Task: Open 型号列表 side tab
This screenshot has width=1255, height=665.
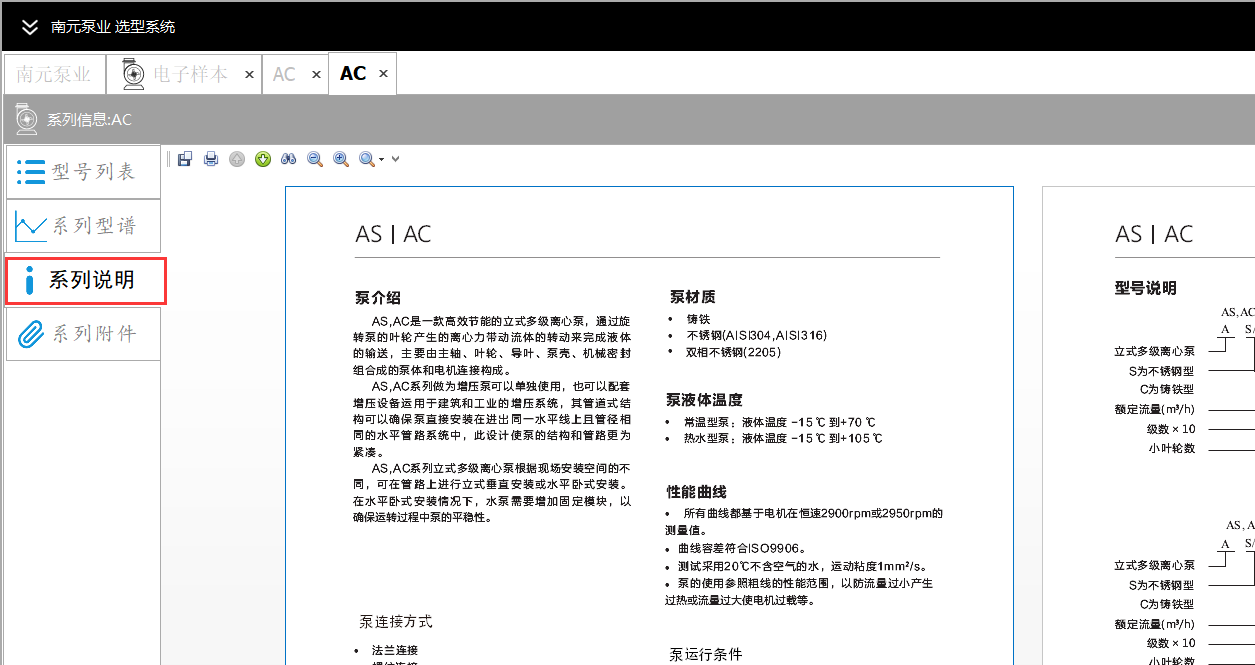Action: tap(83, 172)
